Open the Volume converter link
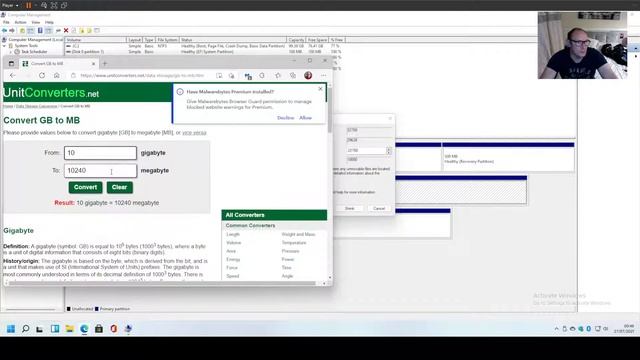Image resolution: width=640 pixels, height=360 pixels. pyautogui.click(x=234, y=242)
